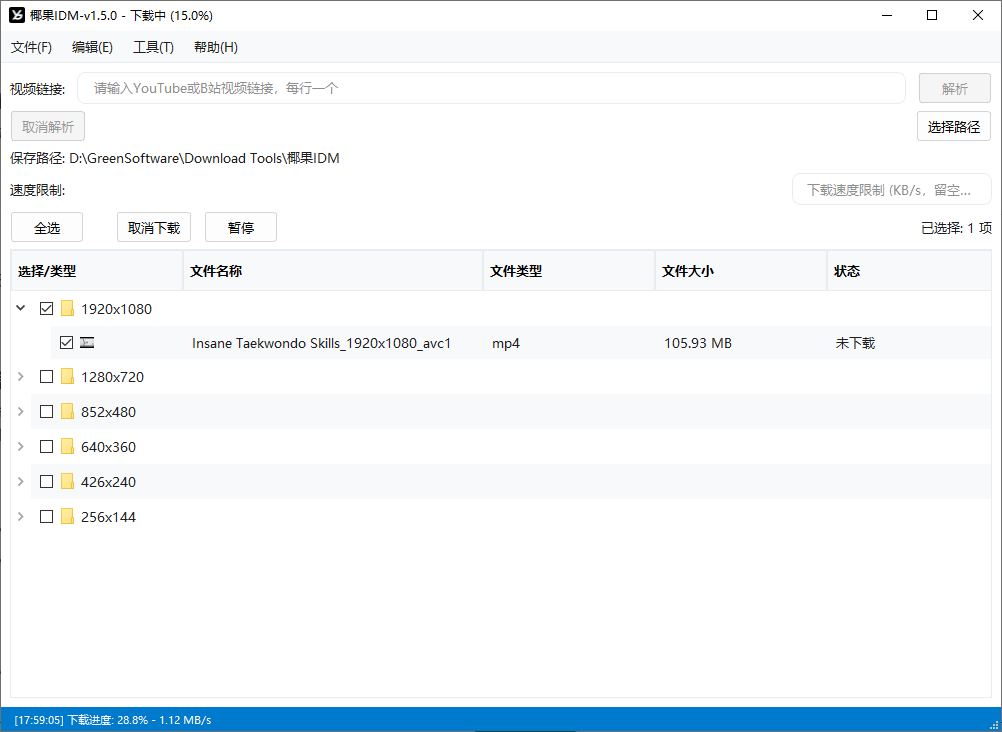Expand the 256x144 resolution group
1002x732 pixels.
[x=21, y=517]
